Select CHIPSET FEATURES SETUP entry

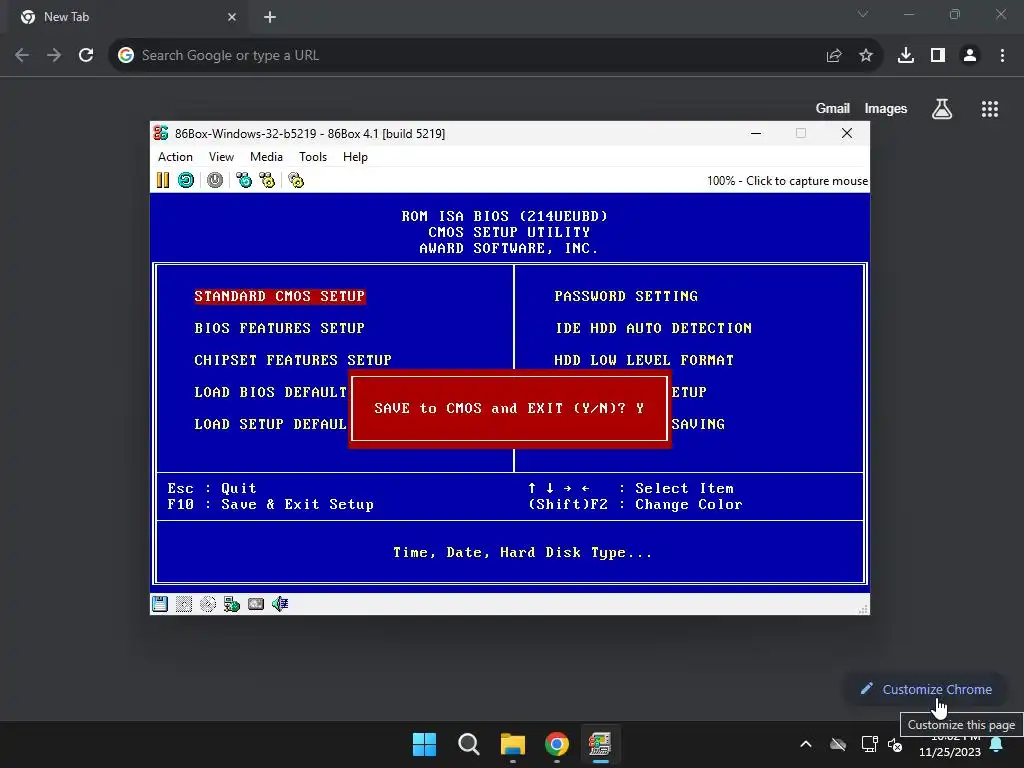[293, 360]
